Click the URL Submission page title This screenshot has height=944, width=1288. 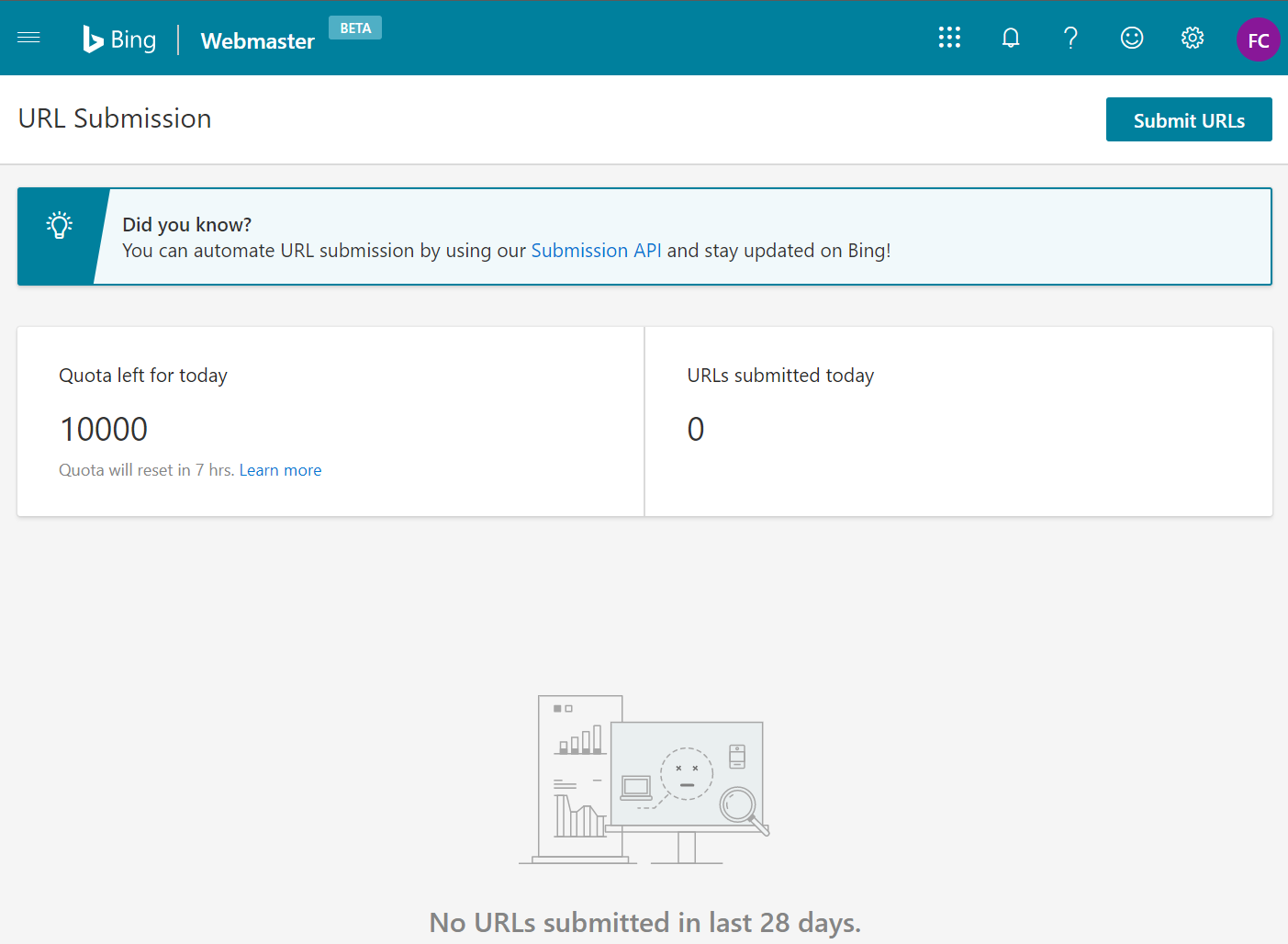[114, 118]
